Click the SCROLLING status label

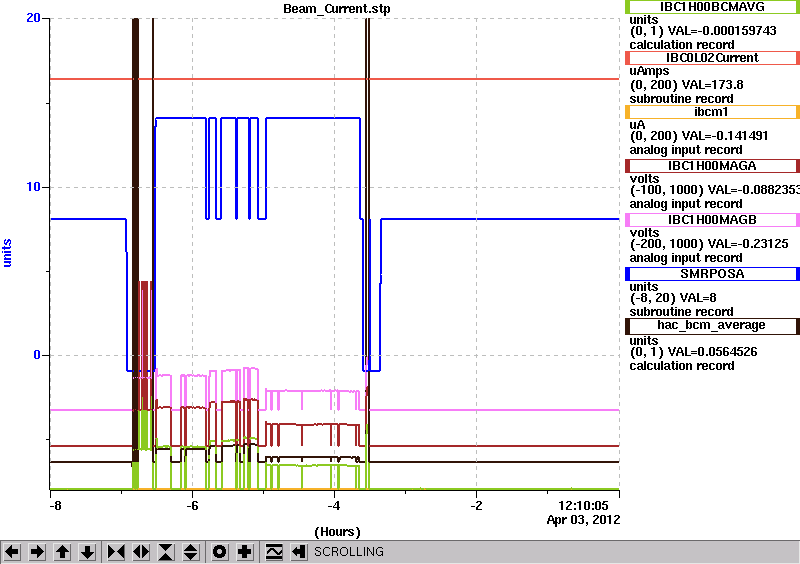[x=349, y=552]
